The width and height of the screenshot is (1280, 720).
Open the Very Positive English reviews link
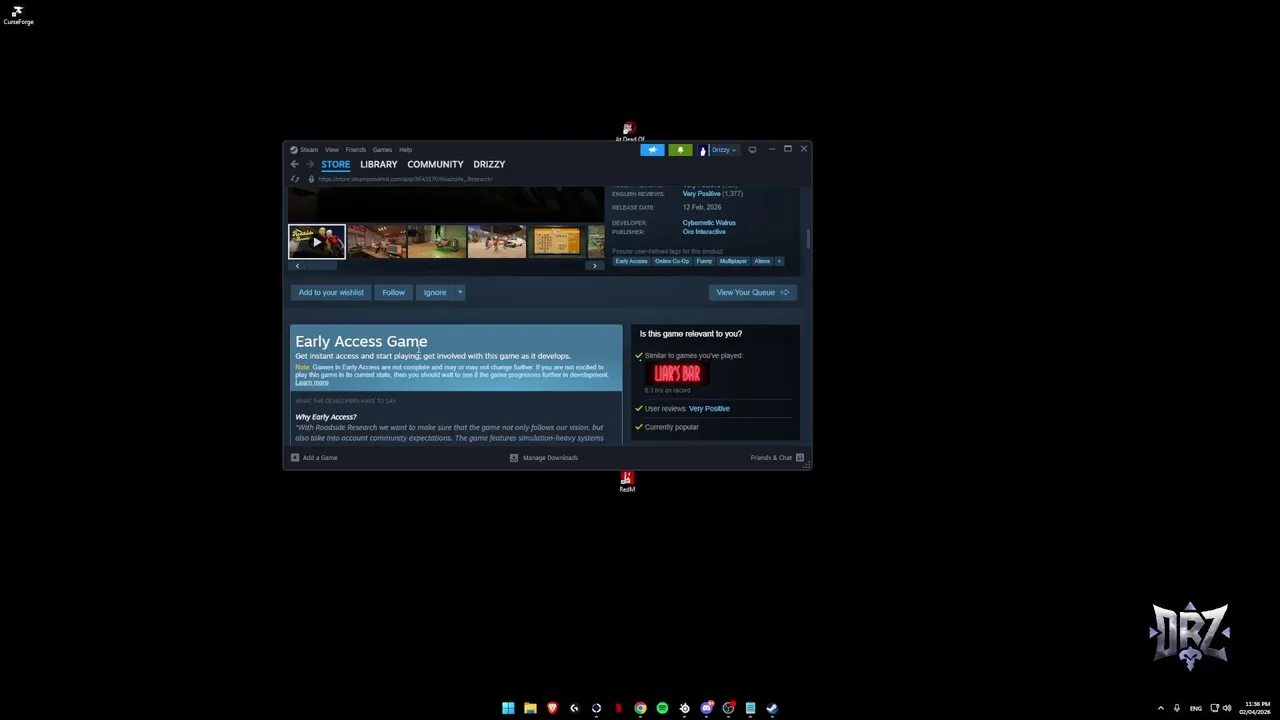point(701,194)
